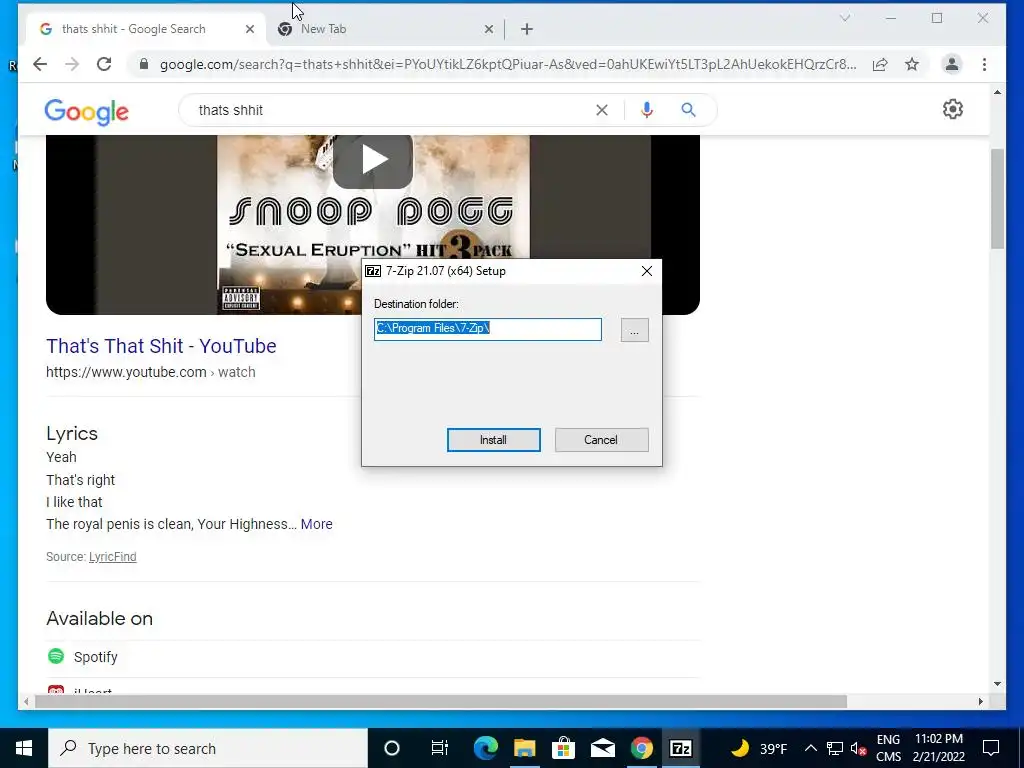The height and width of the screenshot is (768, 1024).
Task: Open Cortana from the taskbar
Action: point(391,748)
